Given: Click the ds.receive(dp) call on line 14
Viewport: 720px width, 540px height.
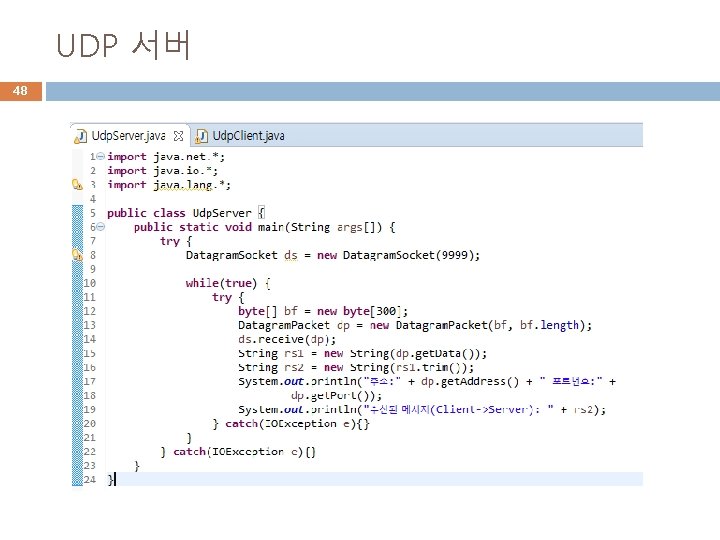Looking at the screenshot, I should [x=287, y=339].
